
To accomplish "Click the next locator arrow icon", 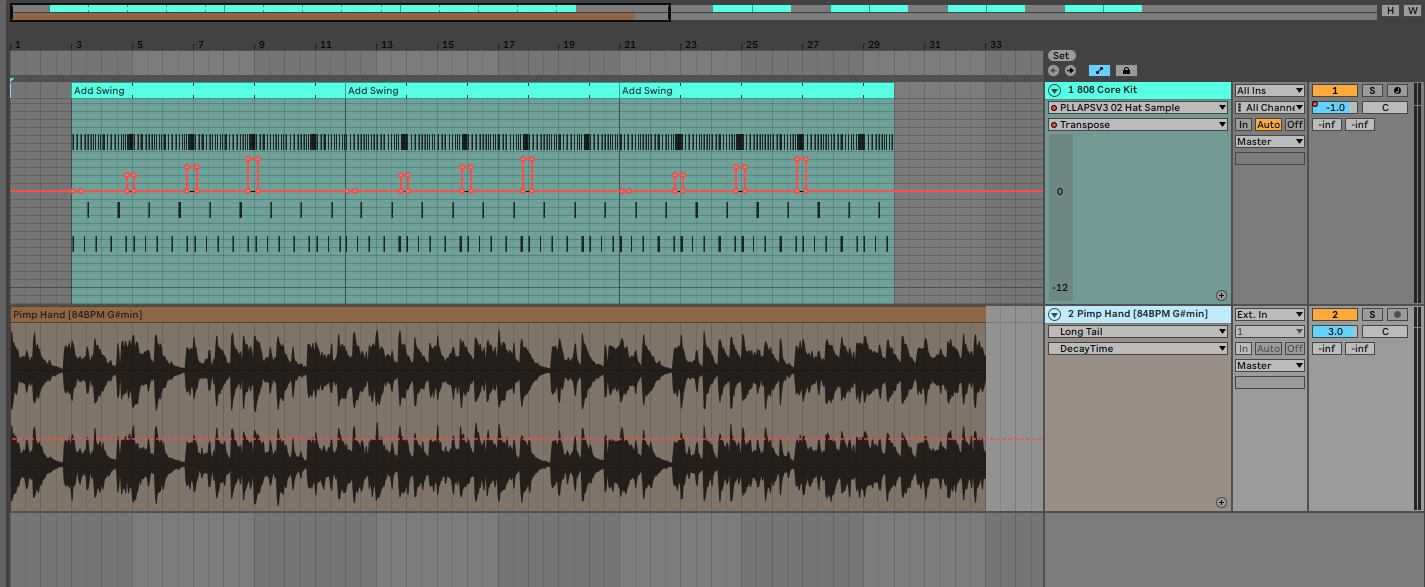I will click(x=1070, y=69).
